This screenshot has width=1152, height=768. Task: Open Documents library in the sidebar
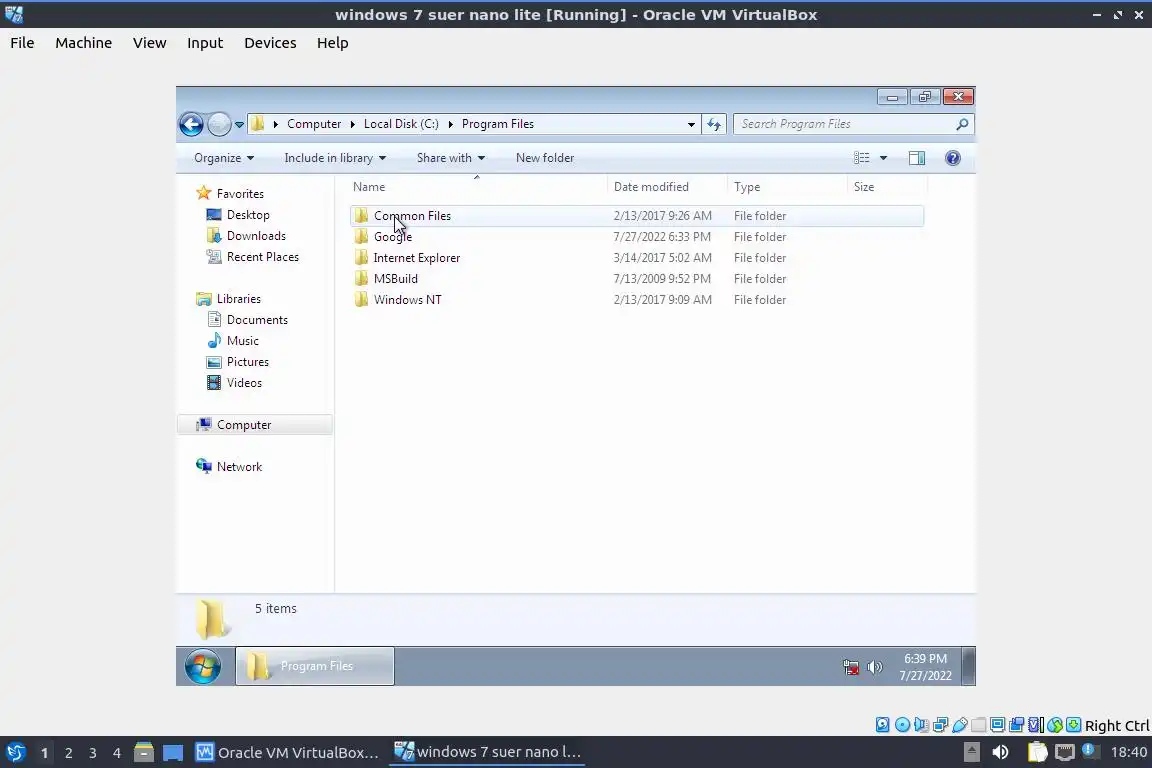coord(256,320)
